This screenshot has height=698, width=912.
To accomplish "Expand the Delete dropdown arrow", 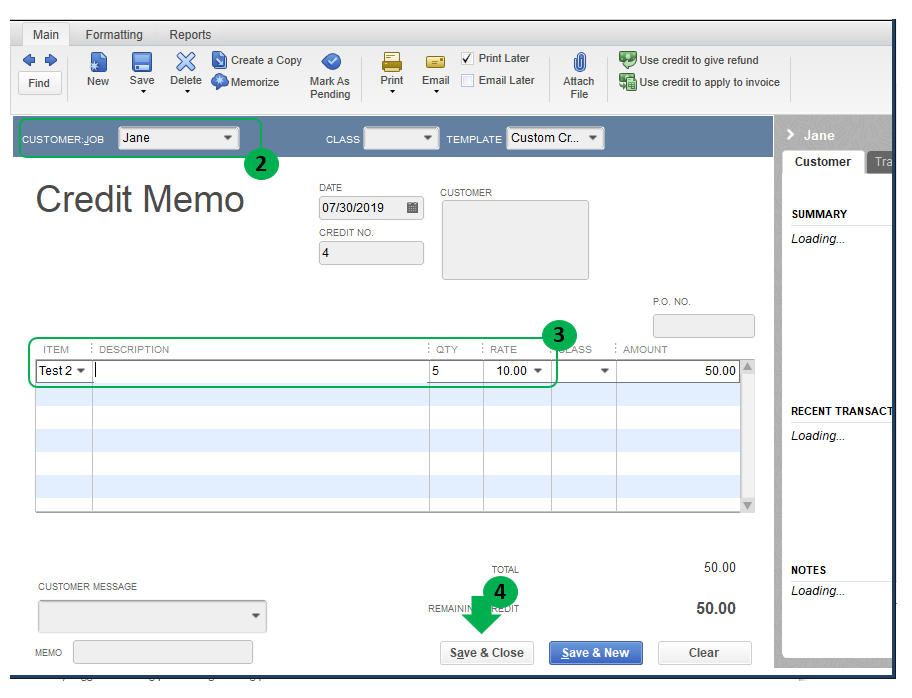I will point(187,92).
